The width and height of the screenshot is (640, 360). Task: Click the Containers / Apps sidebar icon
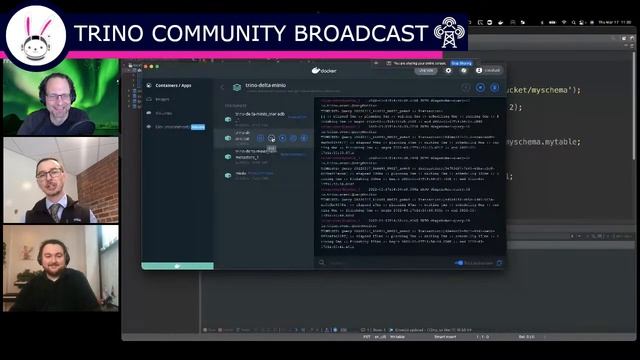tap(149, 86)
